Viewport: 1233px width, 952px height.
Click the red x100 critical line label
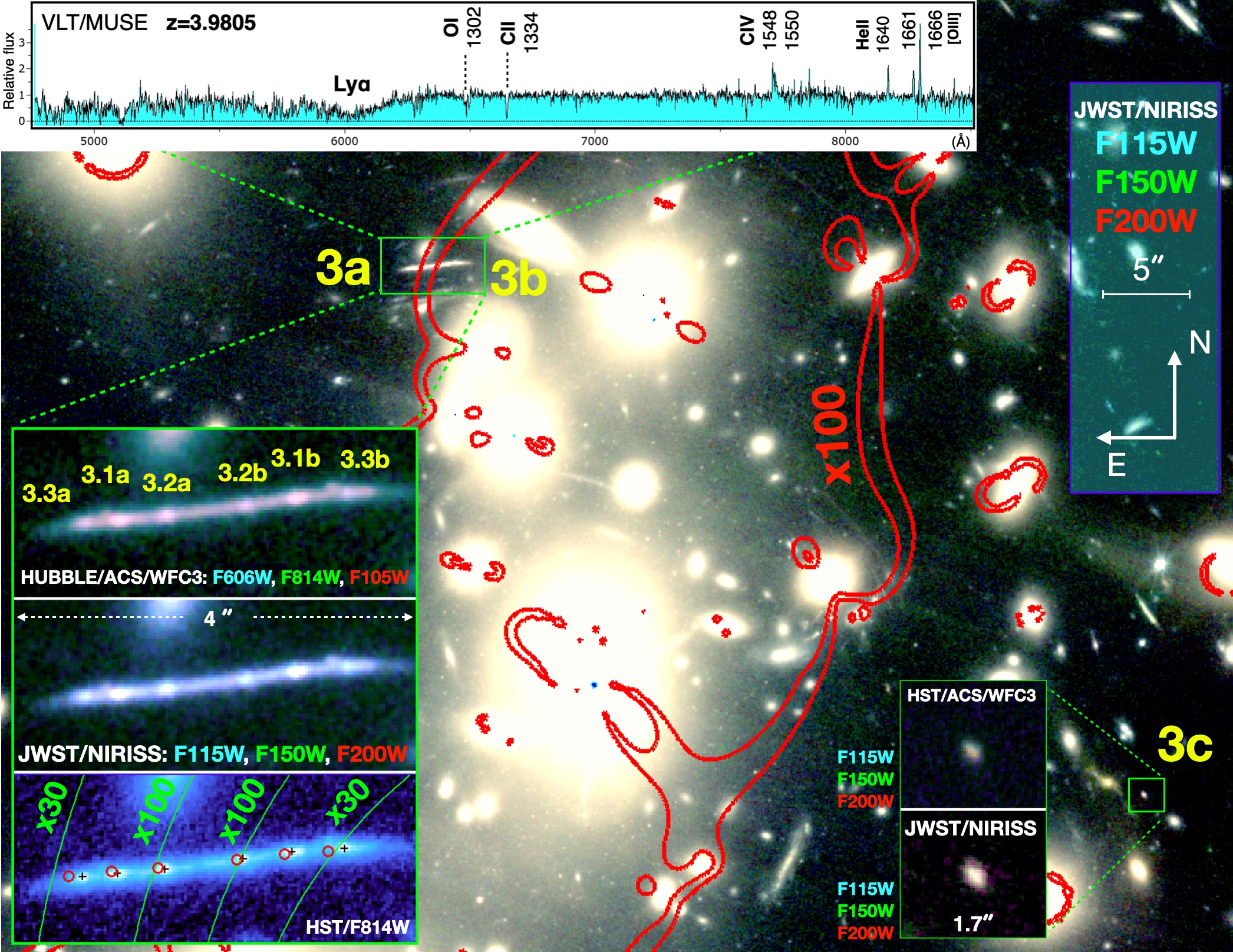(x=831, y=435)
